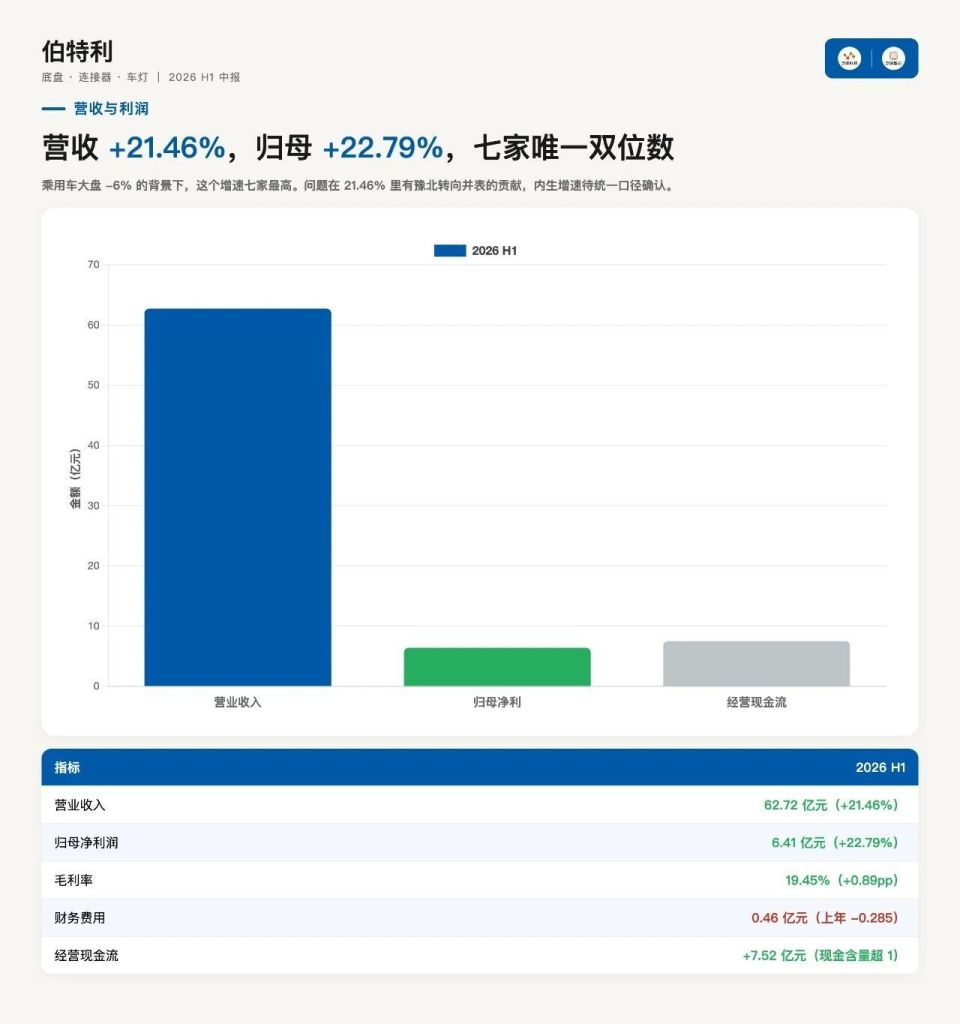Click the y-axis tick label 10
Screen dimensions: 960x1024
point(93,626)
